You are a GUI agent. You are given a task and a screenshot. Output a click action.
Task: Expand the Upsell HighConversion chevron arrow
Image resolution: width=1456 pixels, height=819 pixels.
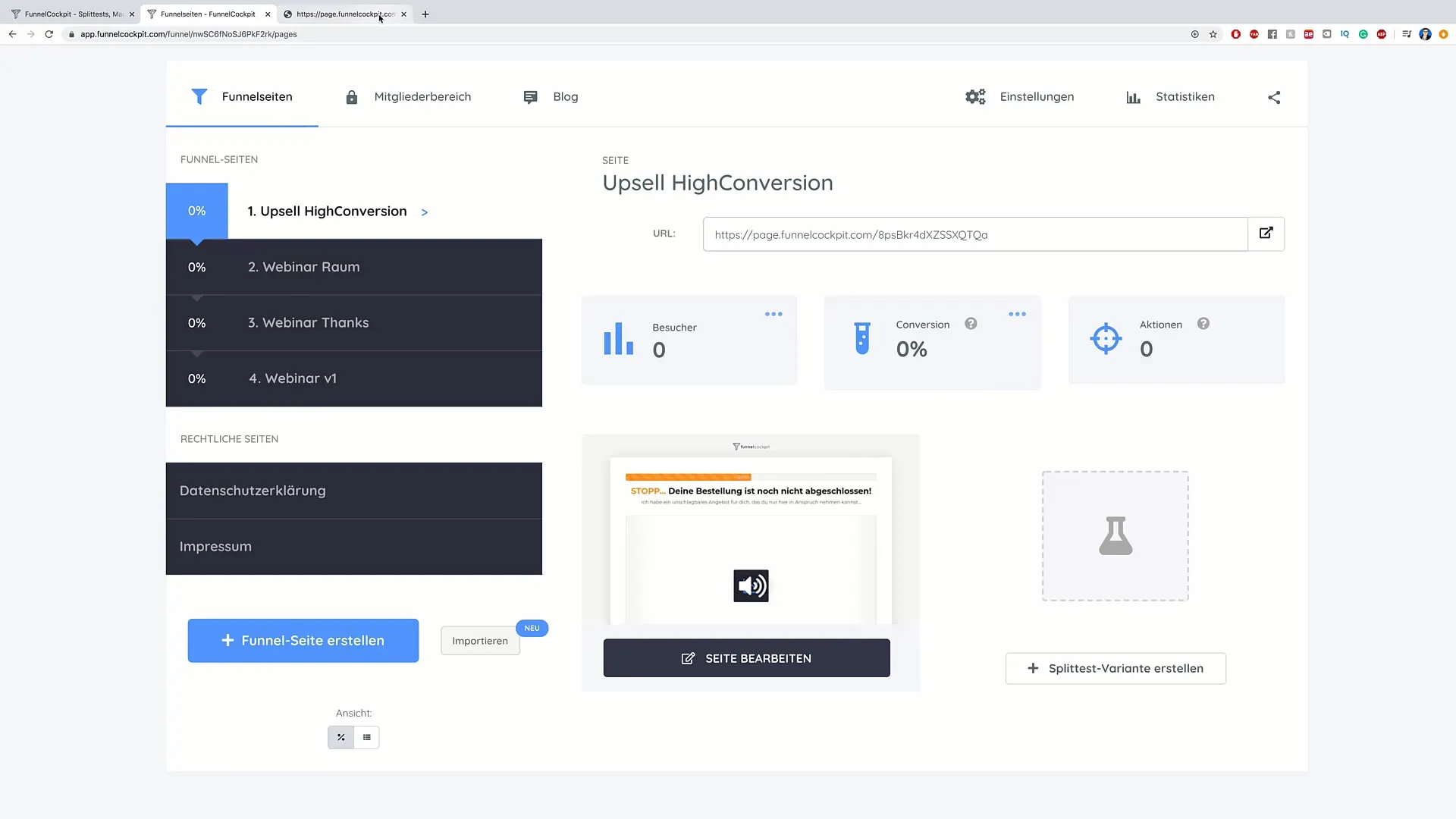coord(425,212)
